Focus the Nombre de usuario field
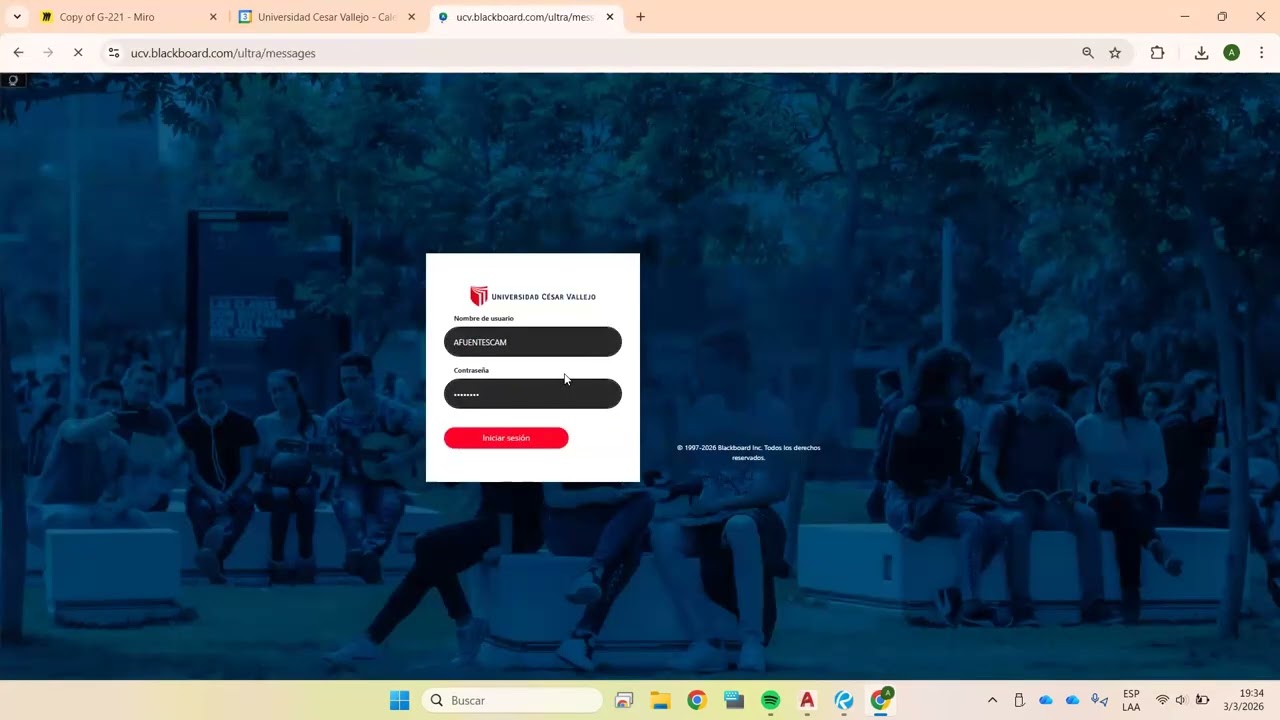This screenshot has width=1280, height=720. tap(533, 342)
